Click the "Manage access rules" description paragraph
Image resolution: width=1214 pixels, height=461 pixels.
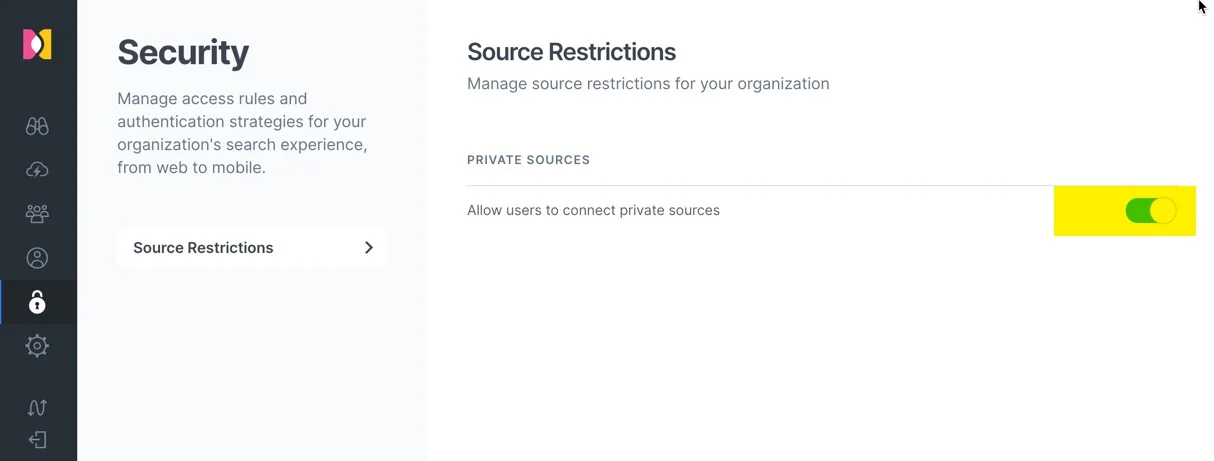pyautogui.click(x=242, y=133)
